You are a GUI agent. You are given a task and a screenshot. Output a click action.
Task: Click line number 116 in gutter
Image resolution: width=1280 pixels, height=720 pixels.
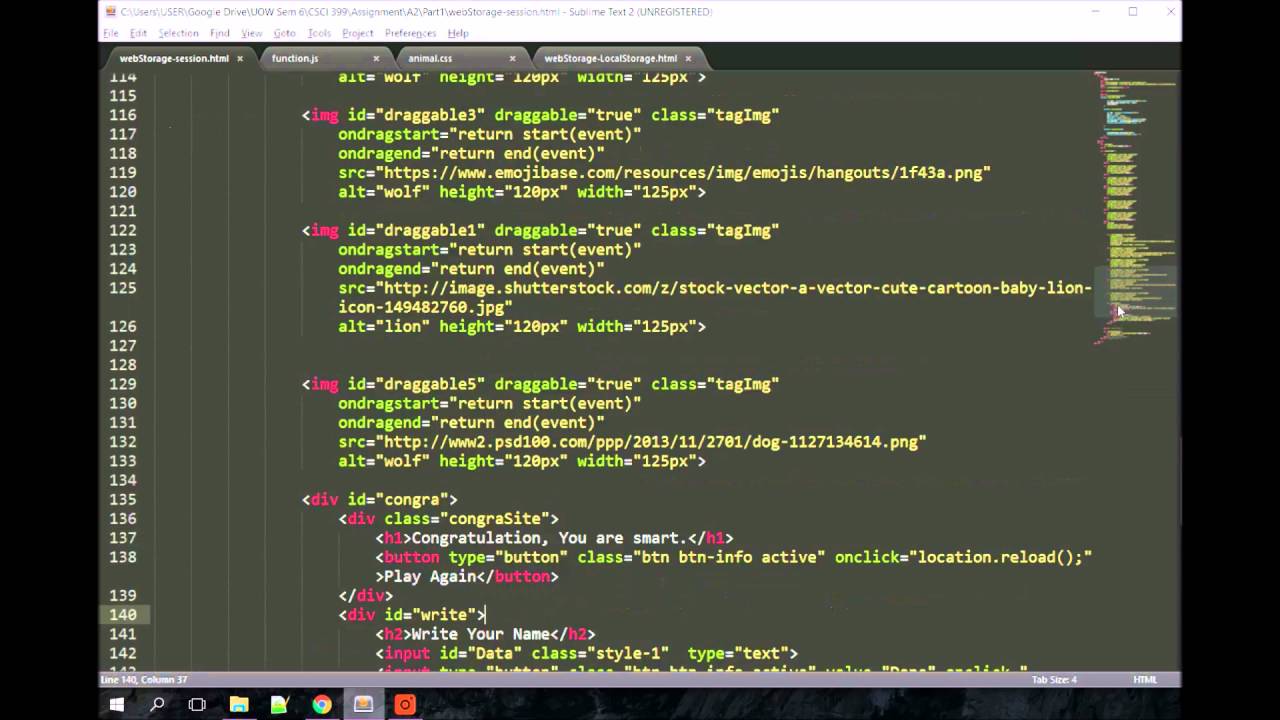pyautogui.click(x=123, y=115)
